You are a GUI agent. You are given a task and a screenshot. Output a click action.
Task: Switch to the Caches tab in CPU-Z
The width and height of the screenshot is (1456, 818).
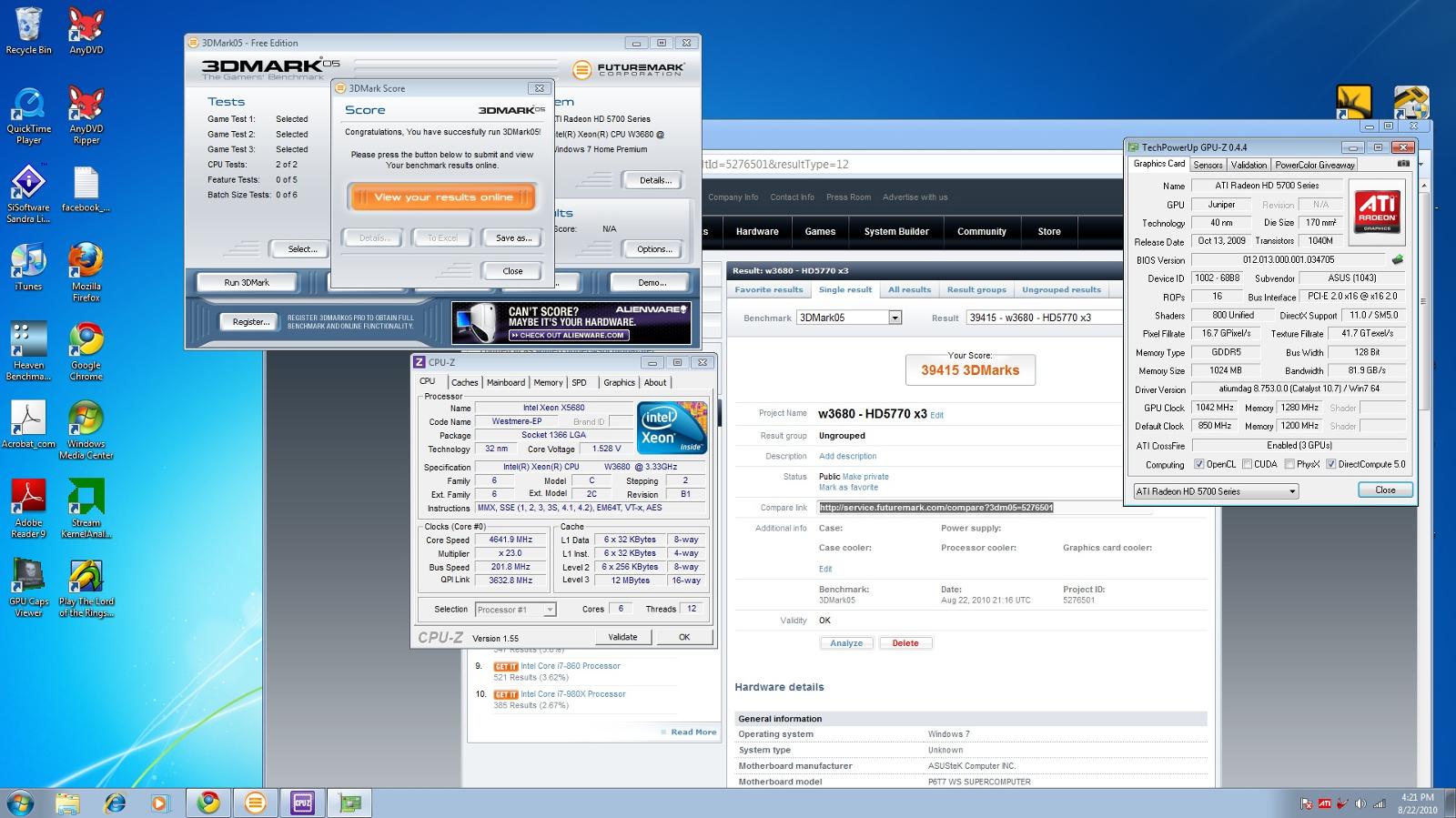(x=464, y=382)
